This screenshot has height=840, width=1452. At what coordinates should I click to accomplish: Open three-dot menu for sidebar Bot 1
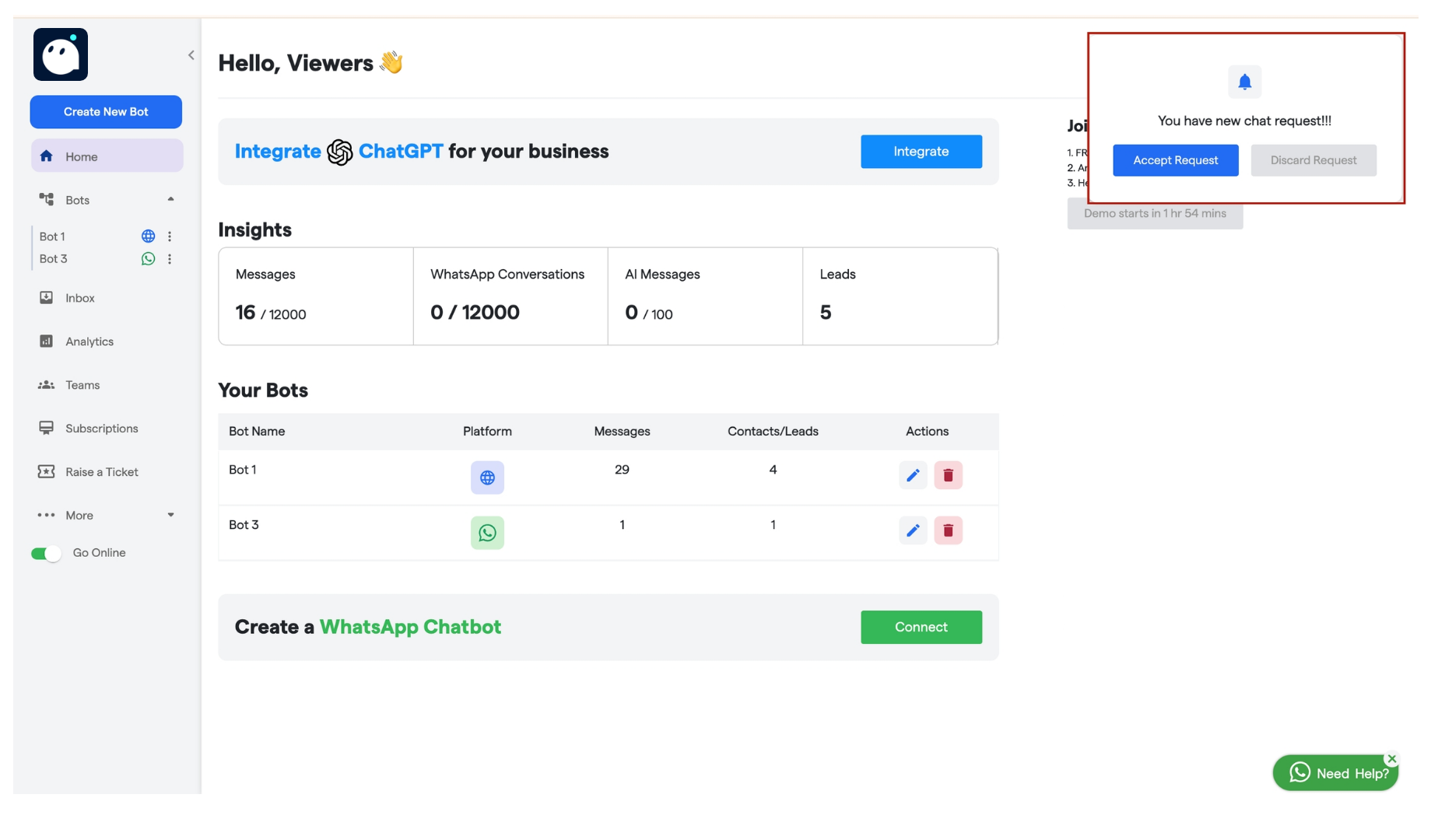(170, 236)
